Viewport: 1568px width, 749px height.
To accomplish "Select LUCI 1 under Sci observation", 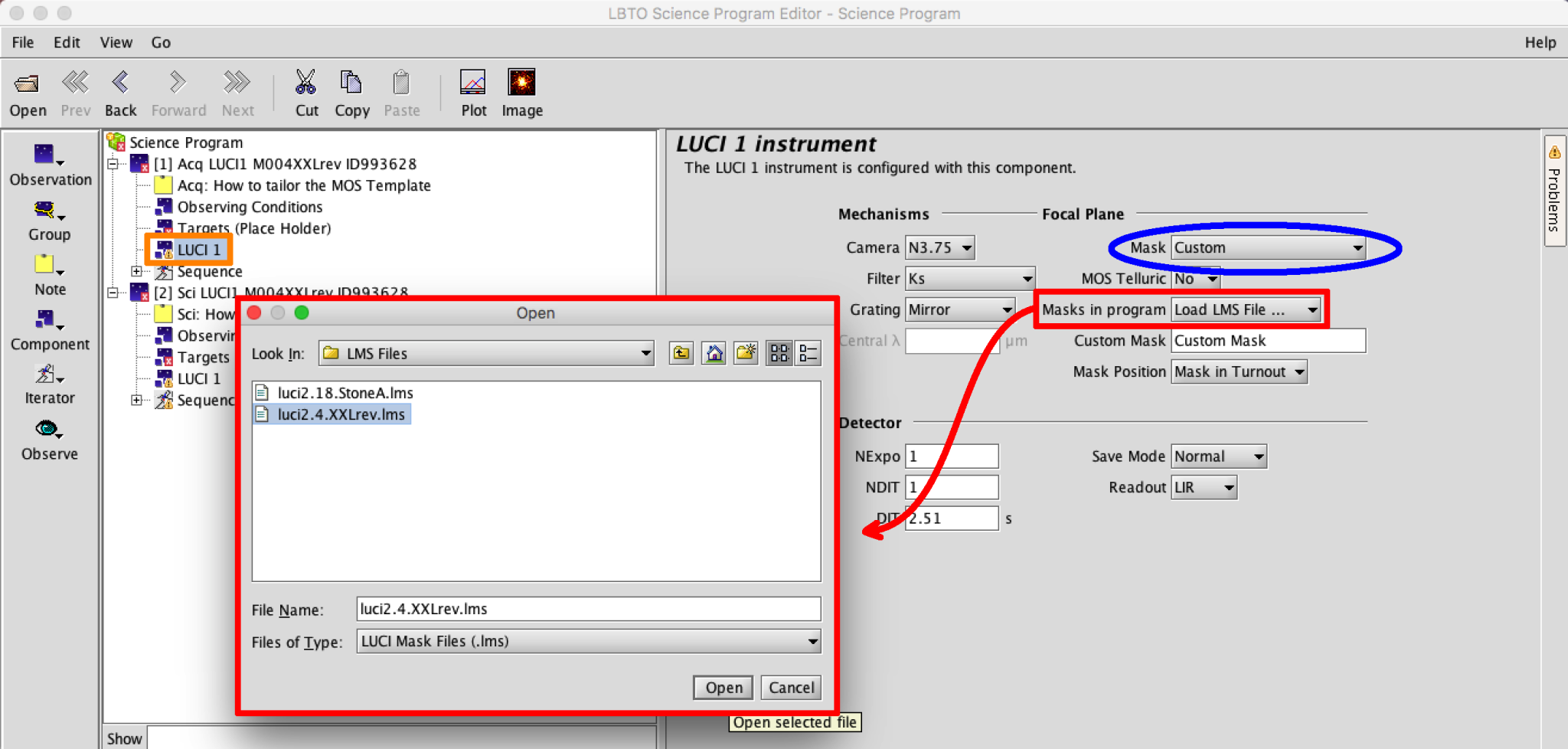I will coord(198,378).
